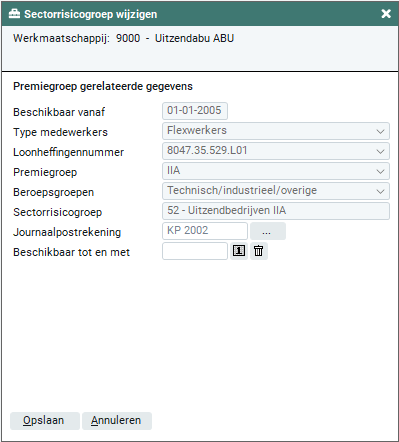Click the Journaalpostrekening KP 2002 field

(x=205, y=231)
